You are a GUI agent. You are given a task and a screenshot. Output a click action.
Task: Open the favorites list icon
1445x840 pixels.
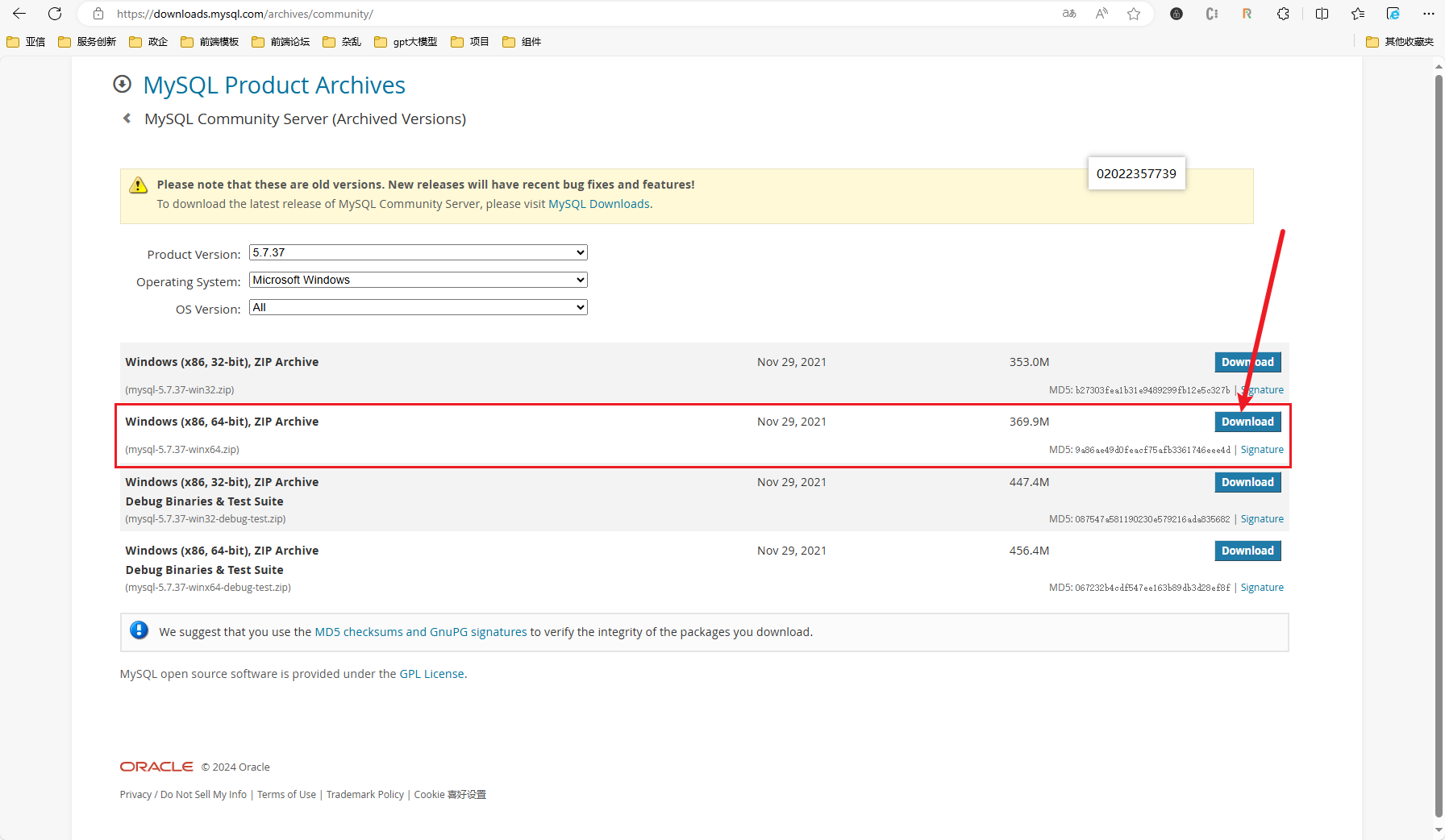(1358, 14)
